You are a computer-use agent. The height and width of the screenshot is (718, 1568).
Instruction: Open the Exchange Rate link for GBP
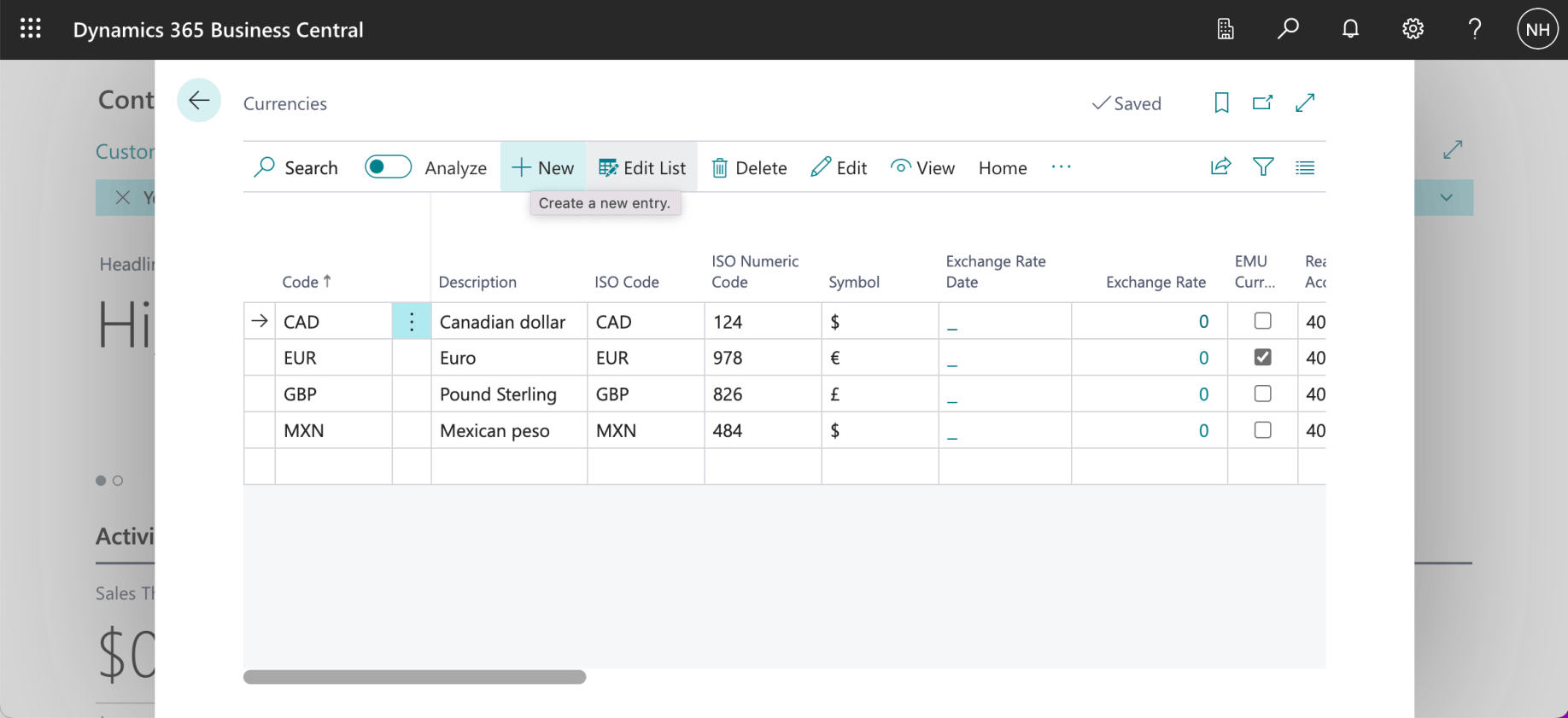[1202, 394]
